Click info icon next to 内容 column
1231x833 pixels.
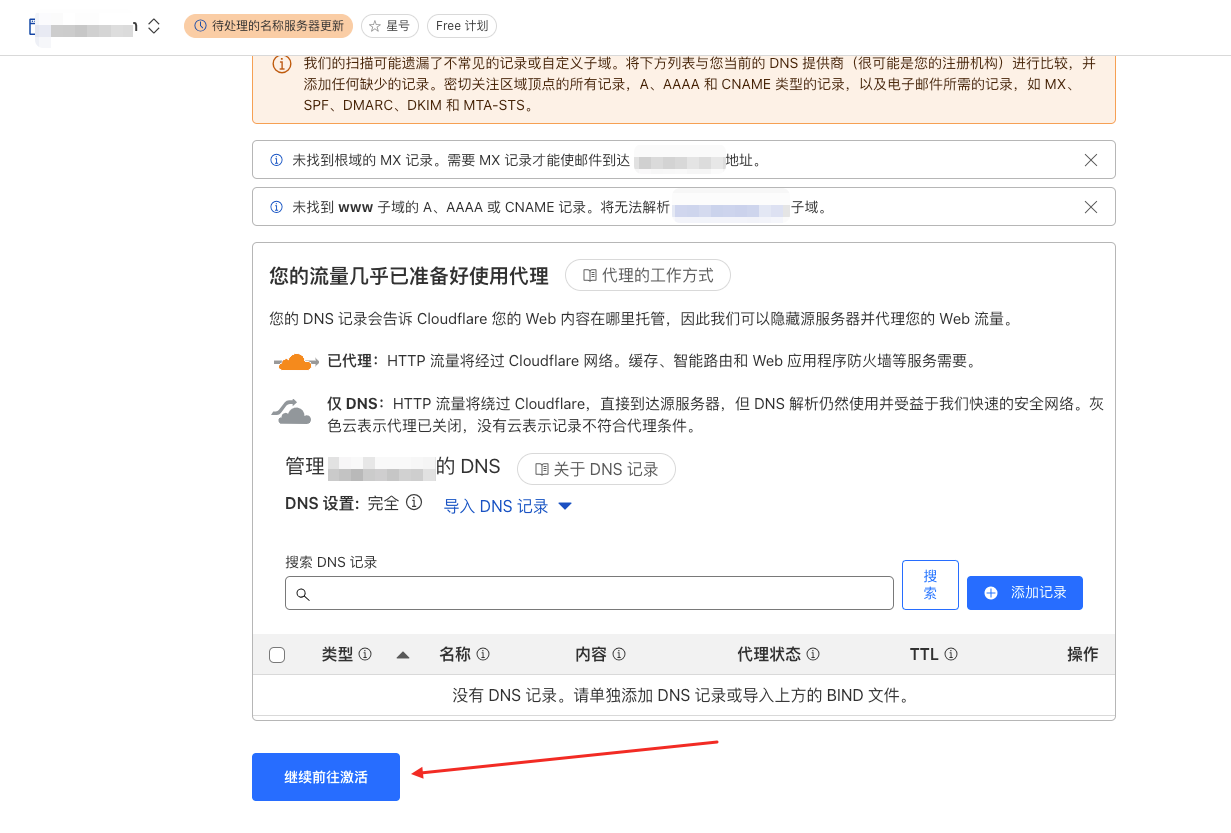[x=619, y=654]
